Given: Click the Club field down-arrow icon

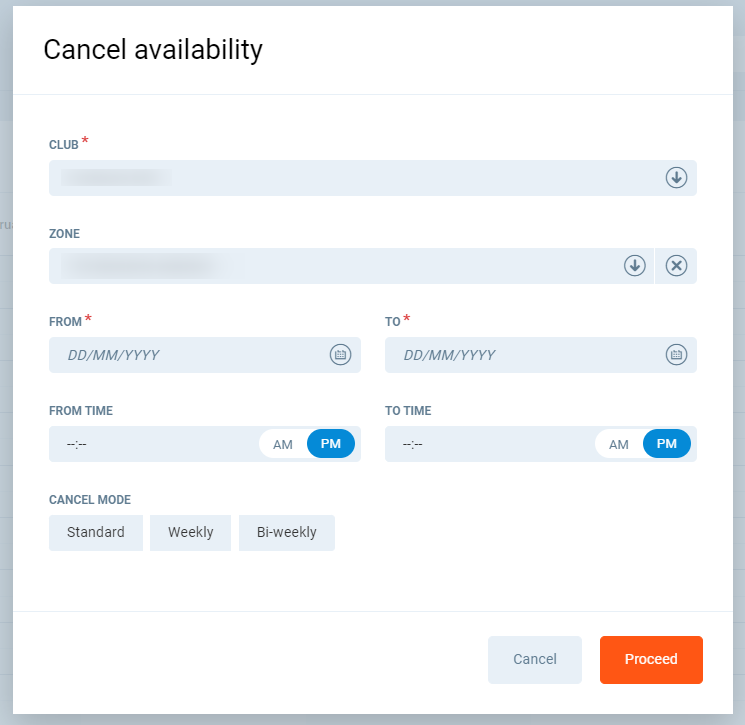Looking at the screenshot, I should 677,178.
